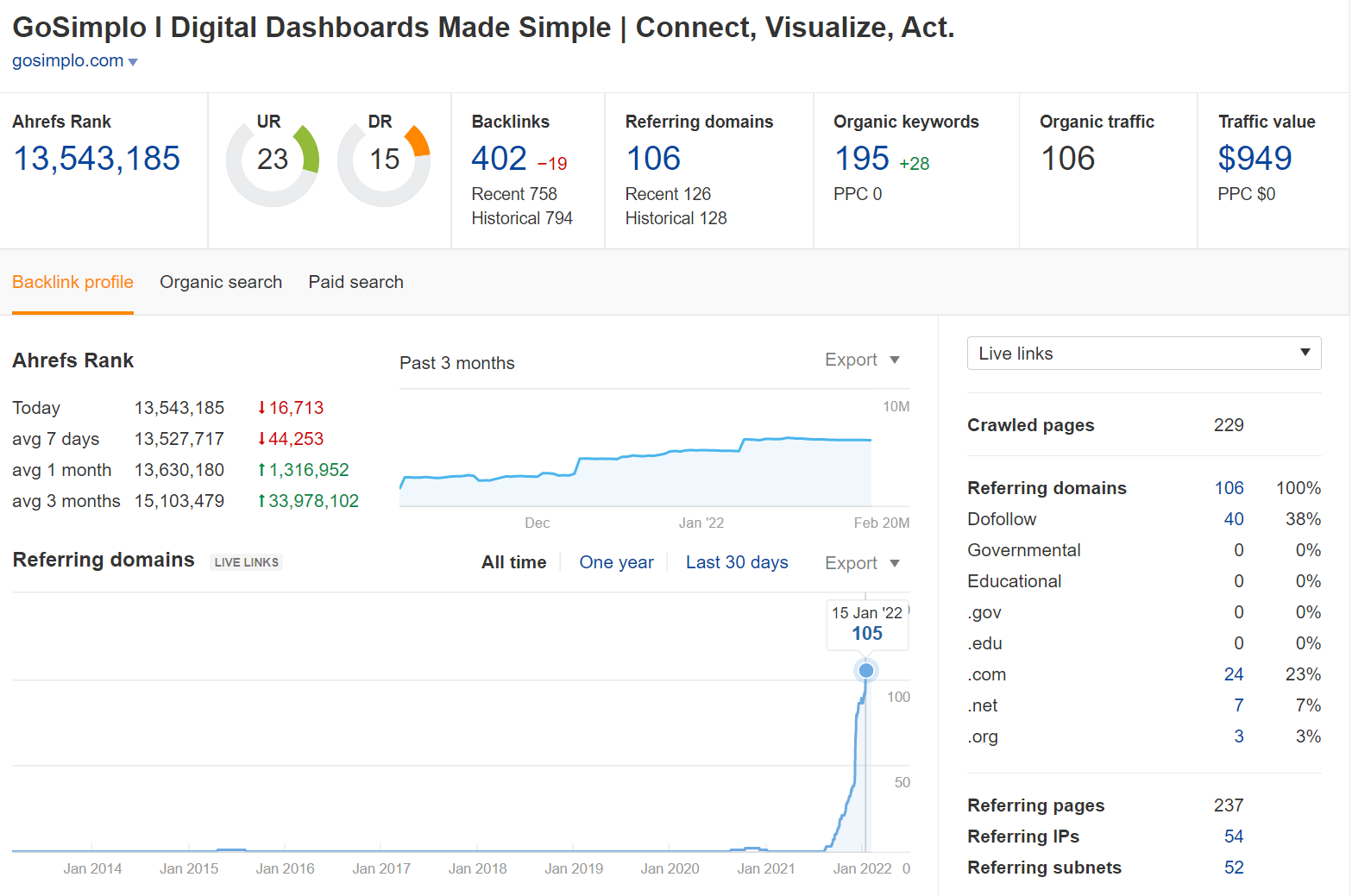
Task: Click the Organic traffic value 106
Action: point(1067,159)
